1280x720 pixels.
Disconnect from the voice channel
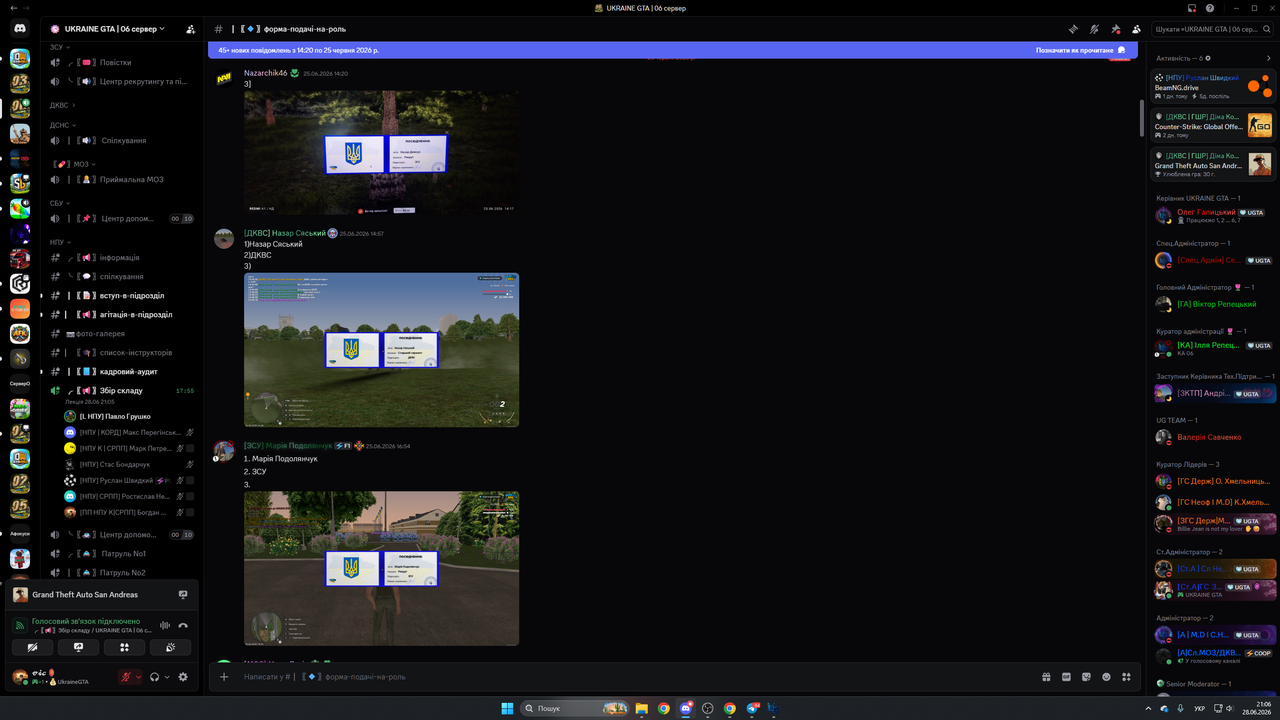(183, 626)
